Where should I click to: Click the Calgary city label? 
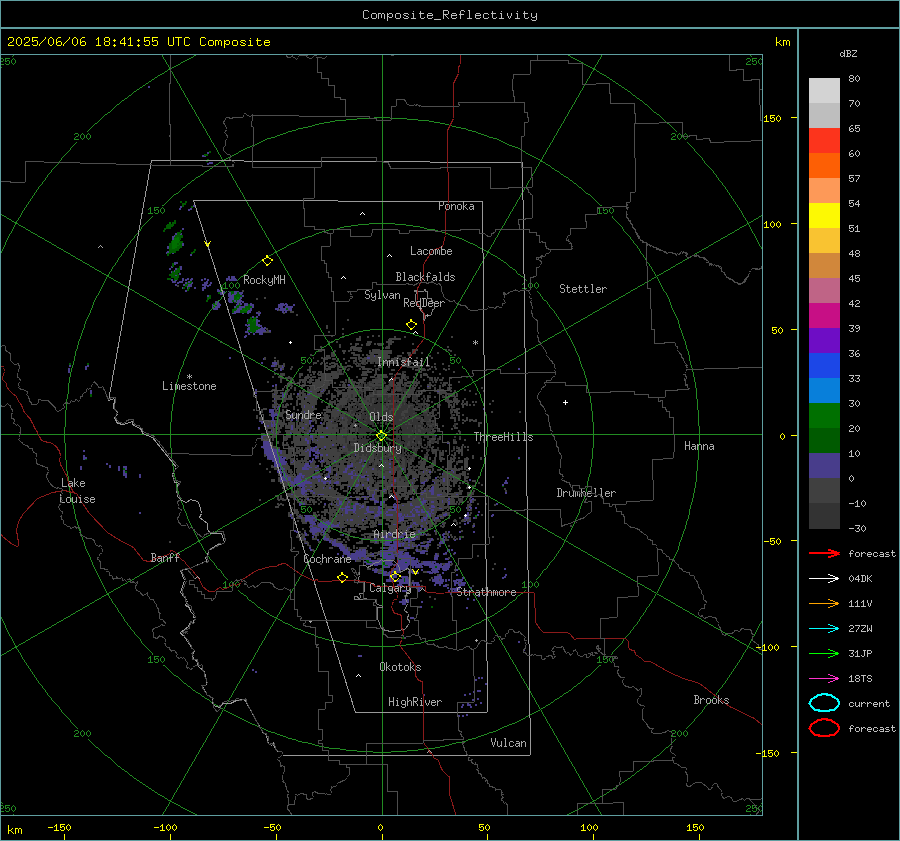[390, 588]
